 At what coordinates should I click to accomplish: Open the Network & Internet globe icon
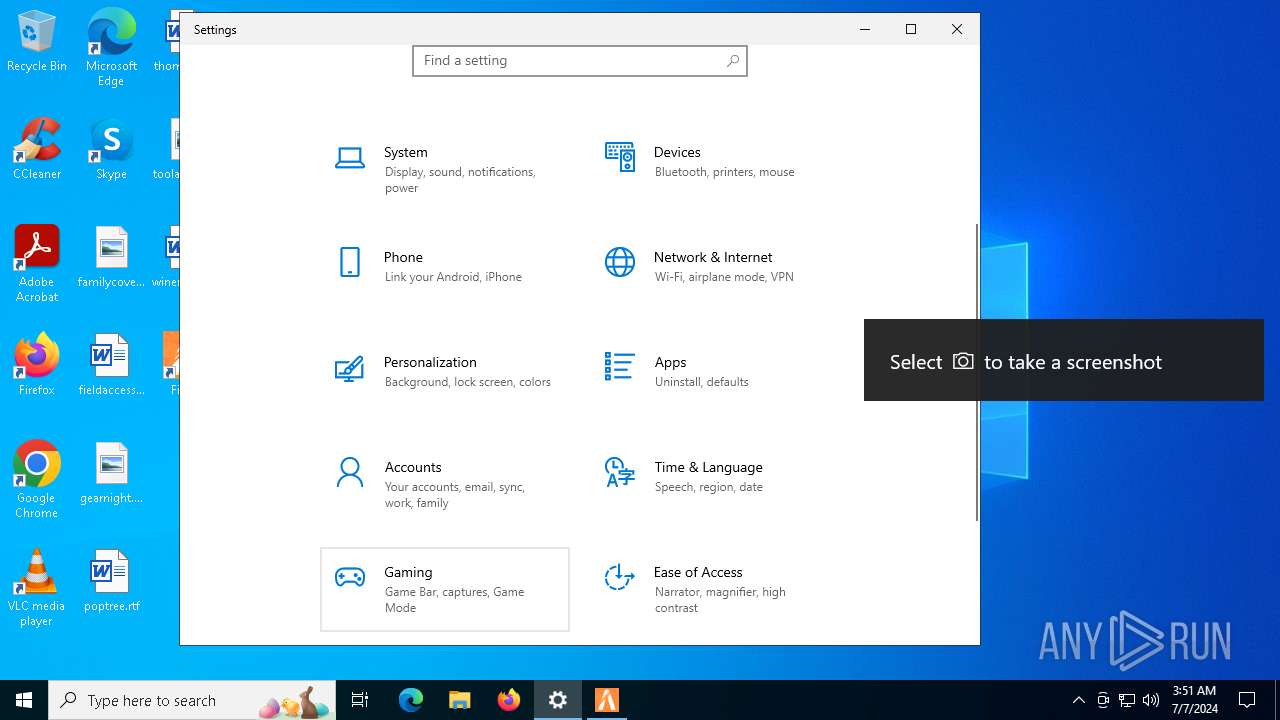click(x=619, y=262)
